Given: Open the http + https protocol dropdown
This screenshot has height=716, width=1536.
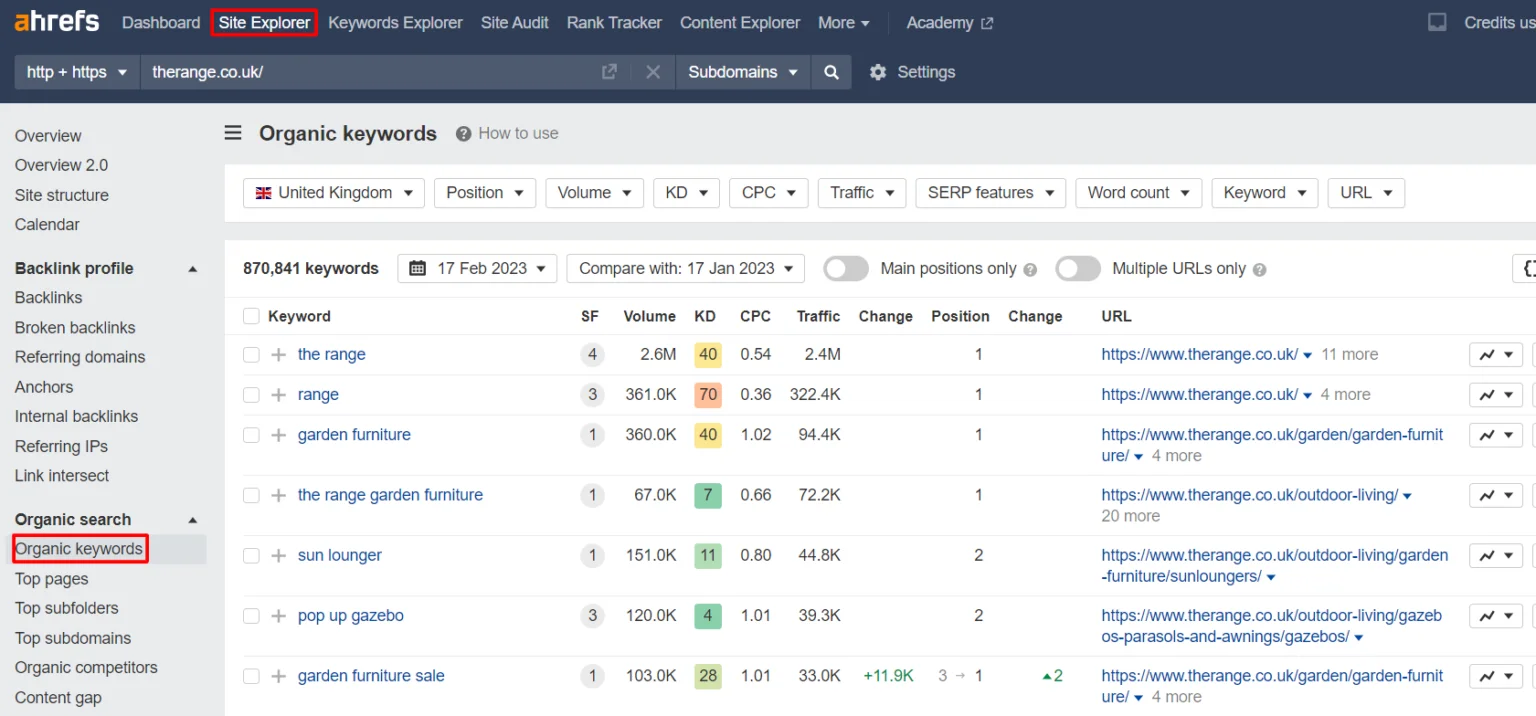Looking at the screenshot, I should point(77,72).
